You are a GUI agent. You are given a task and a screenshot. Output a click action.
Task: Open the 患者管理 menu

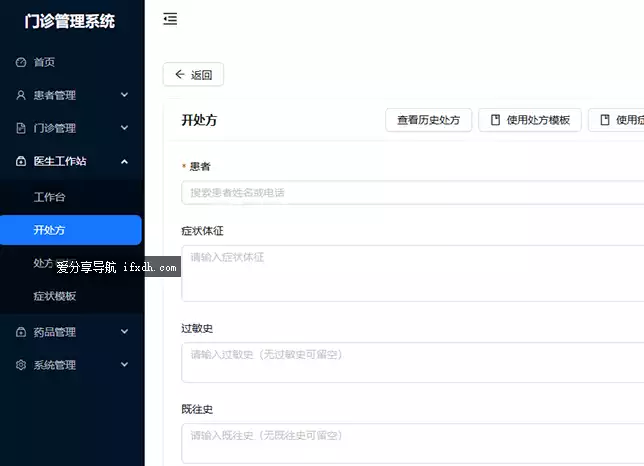72,95
